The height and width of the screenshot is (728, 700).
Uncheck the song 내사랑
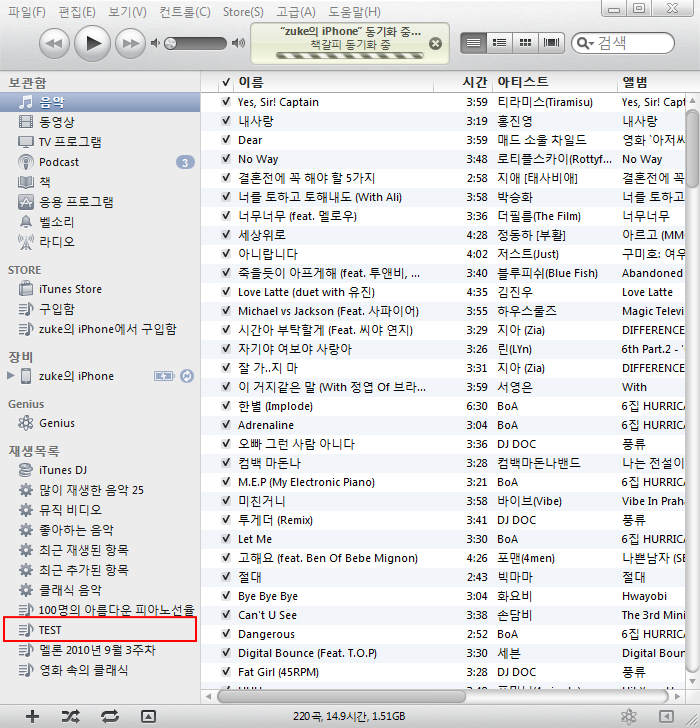pyautogui.click(x=226, y=121)
